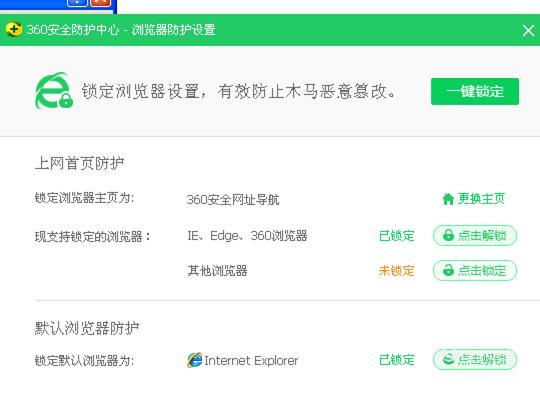540x403 pixels.
Task: Click the Internet Explorer text label
Action: tap(251, 361)
